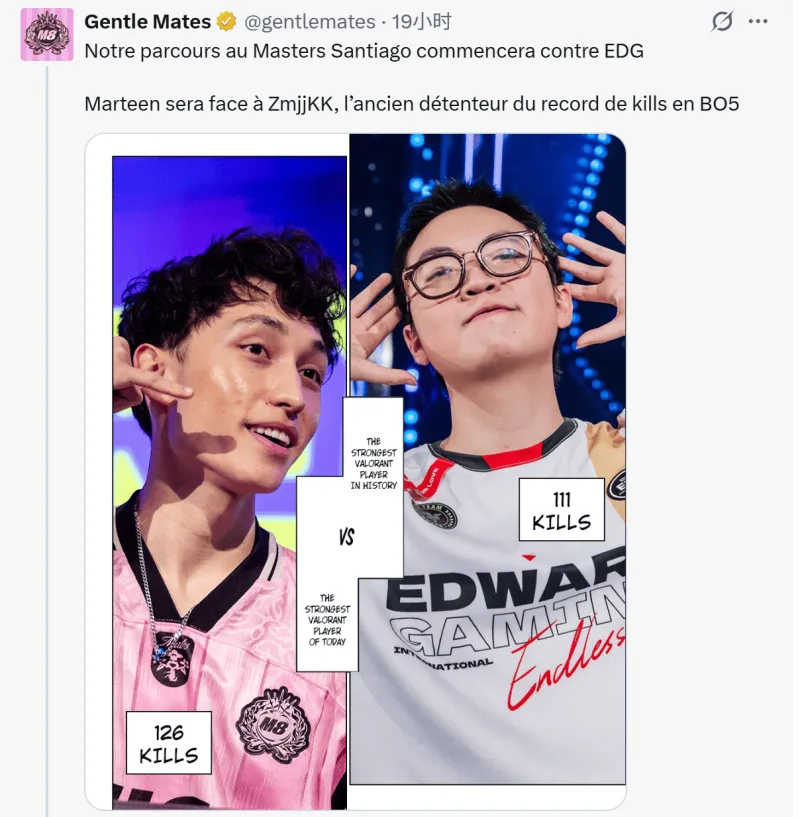Open the @gentlemates handle link

pyautogui.click(x=310, y=22)
